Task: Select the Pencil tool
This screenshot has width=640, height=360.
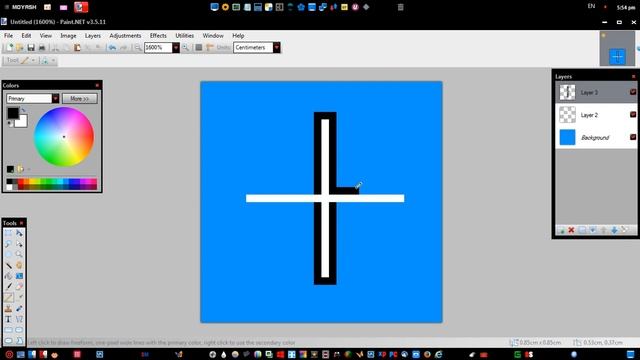Action: pos(8,298)
